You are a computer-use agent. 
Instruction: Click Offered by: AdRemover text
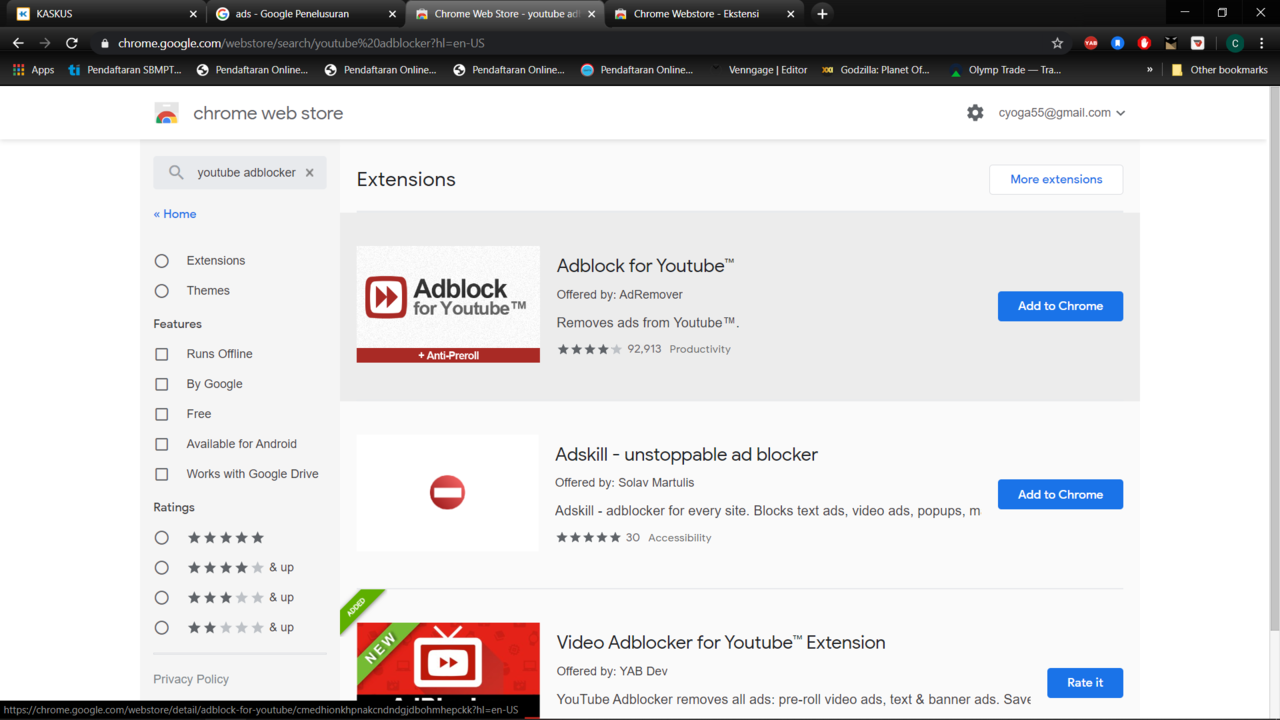620,295
